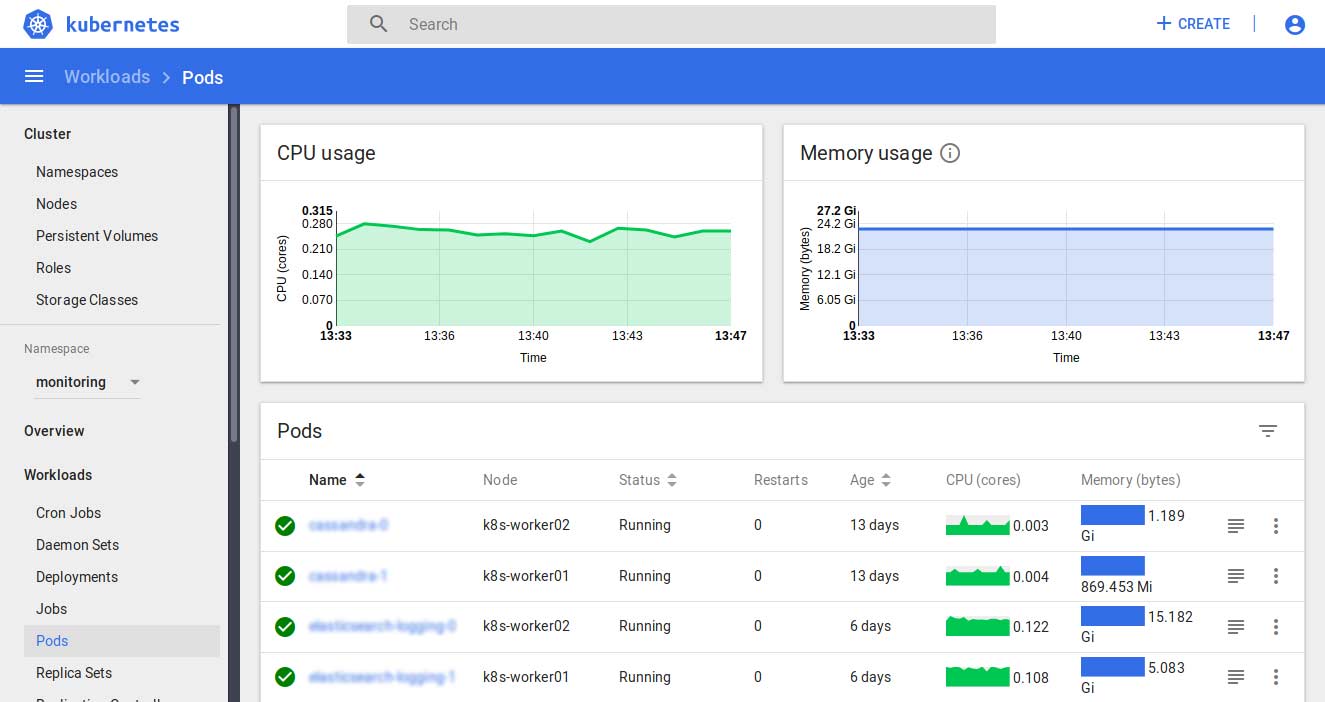Click the memory bar showing 1.189 Gi
1325x702 pixels.
pyautogui.click(x=1112, y=515)
